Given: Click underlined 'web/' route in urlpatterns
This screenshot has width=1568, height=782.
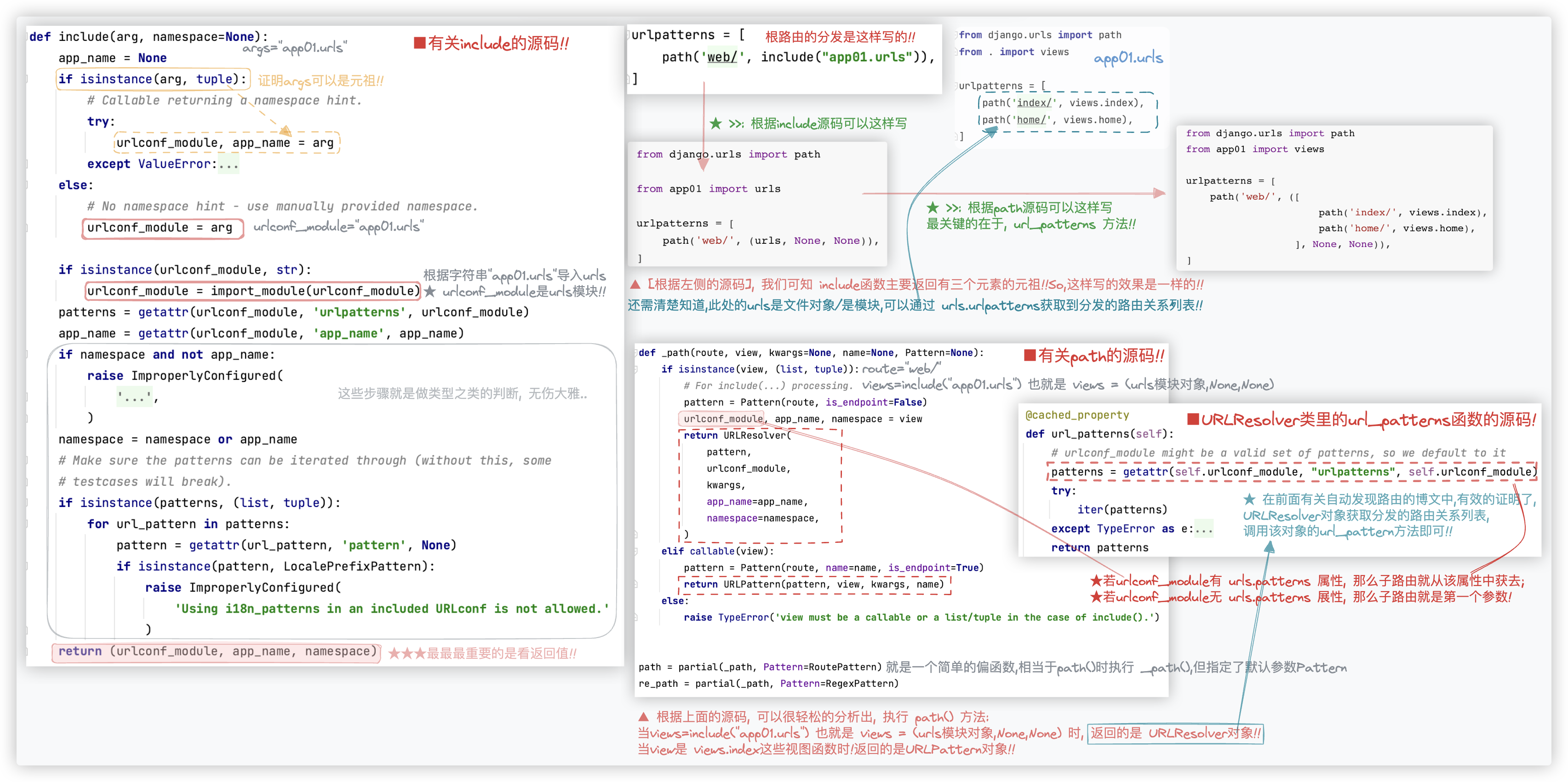Looking at the screenshot, I should click(721, 57).
